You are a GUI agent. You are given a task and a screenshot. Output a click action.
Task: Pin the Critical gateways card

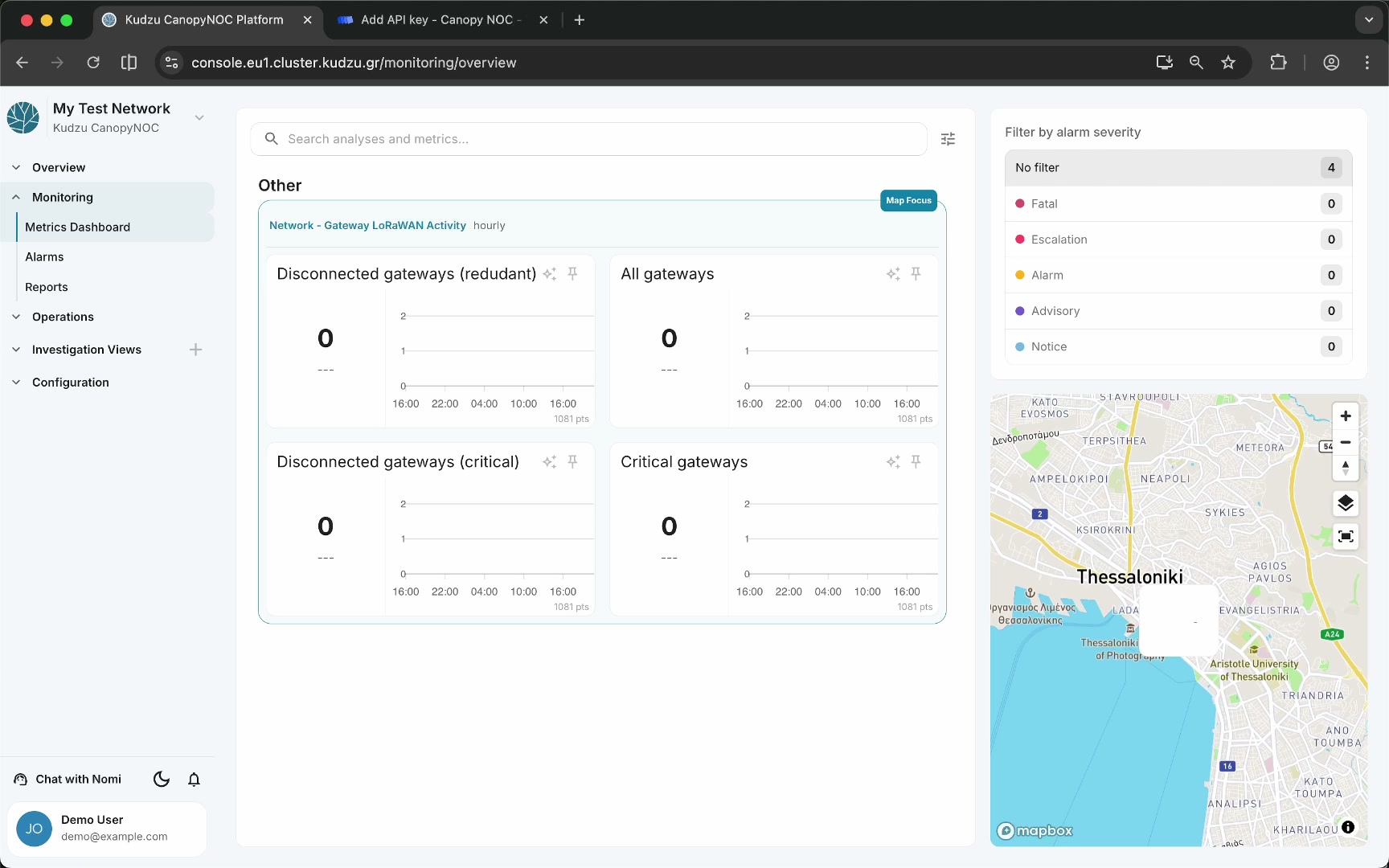point(916,462)
